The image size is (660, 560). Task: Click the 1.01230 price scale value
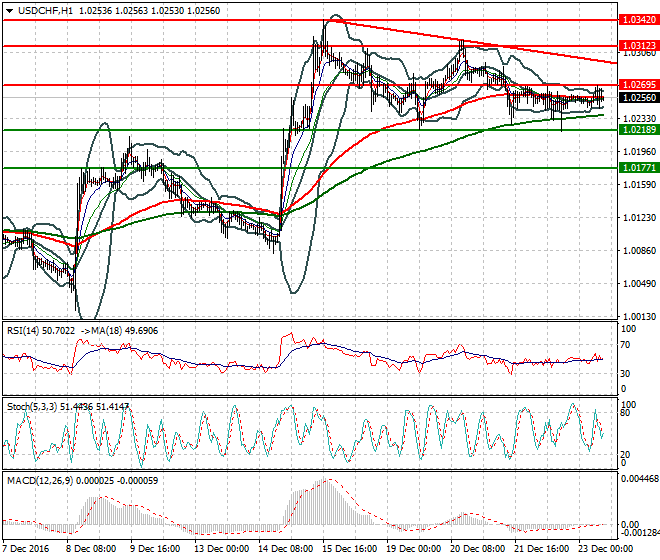[639, 218]
